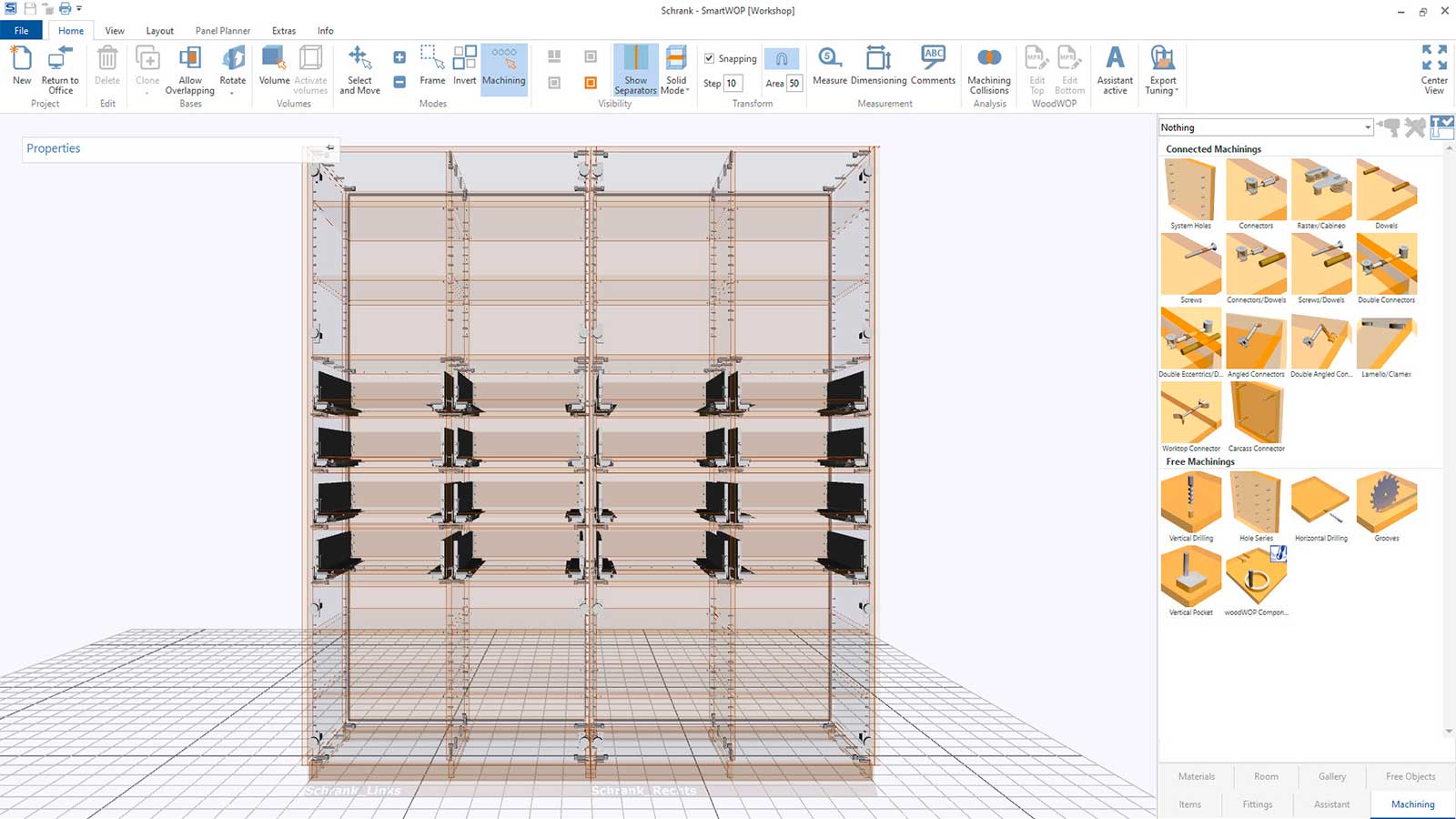Activate the Select and Move tool

tap(359, 69)
